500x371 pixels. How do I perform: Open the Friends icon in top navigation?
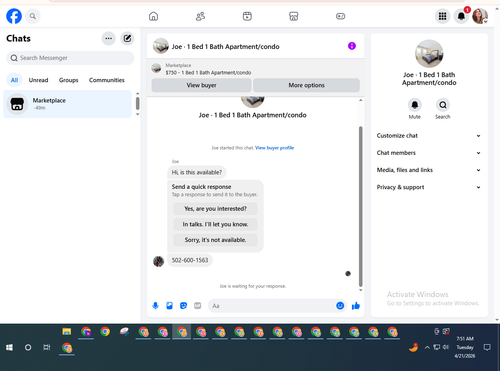point(200,16)
